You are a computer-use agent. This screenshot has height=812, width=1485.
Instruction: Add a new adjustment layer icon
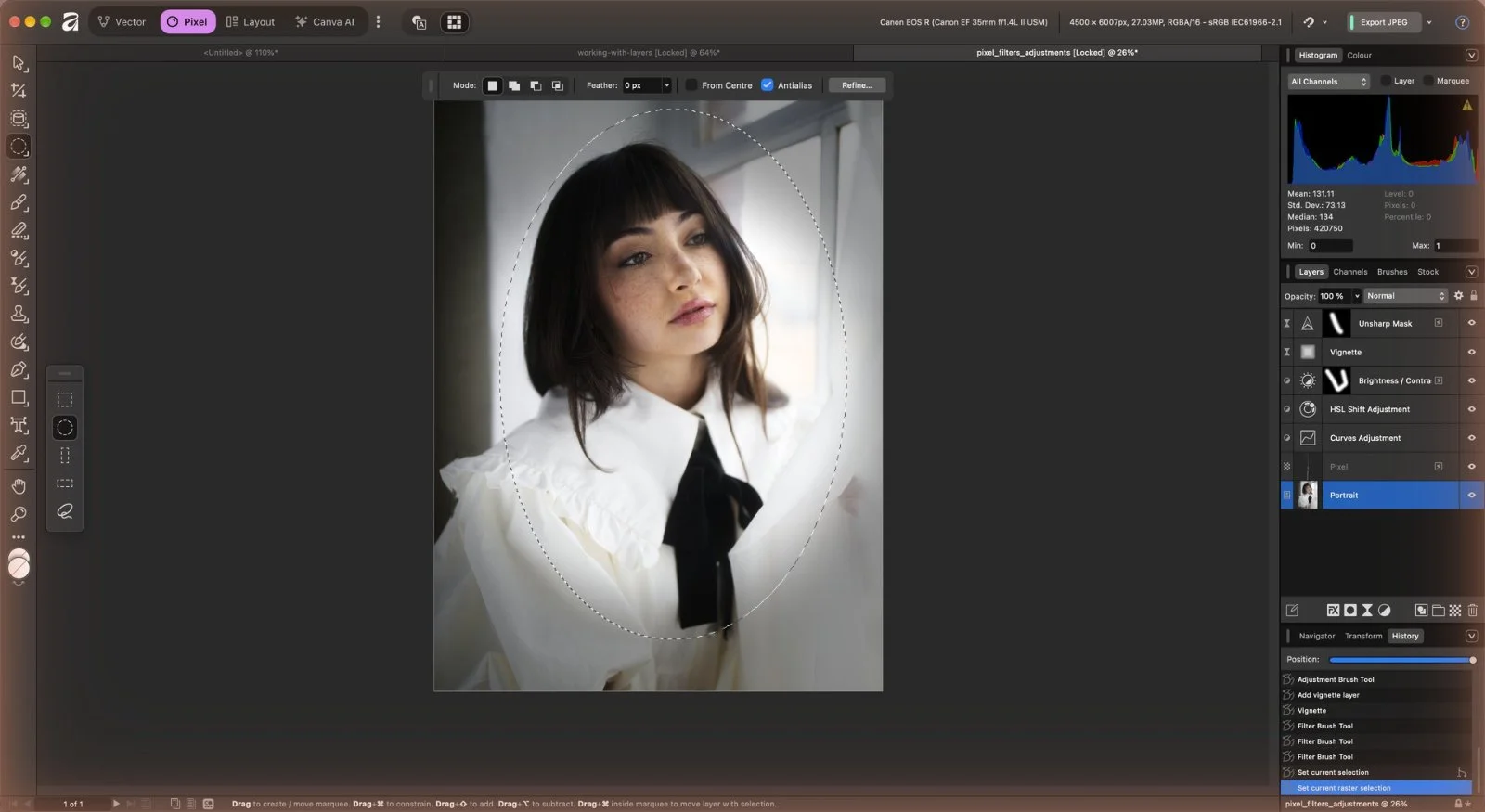[1384, 611]
